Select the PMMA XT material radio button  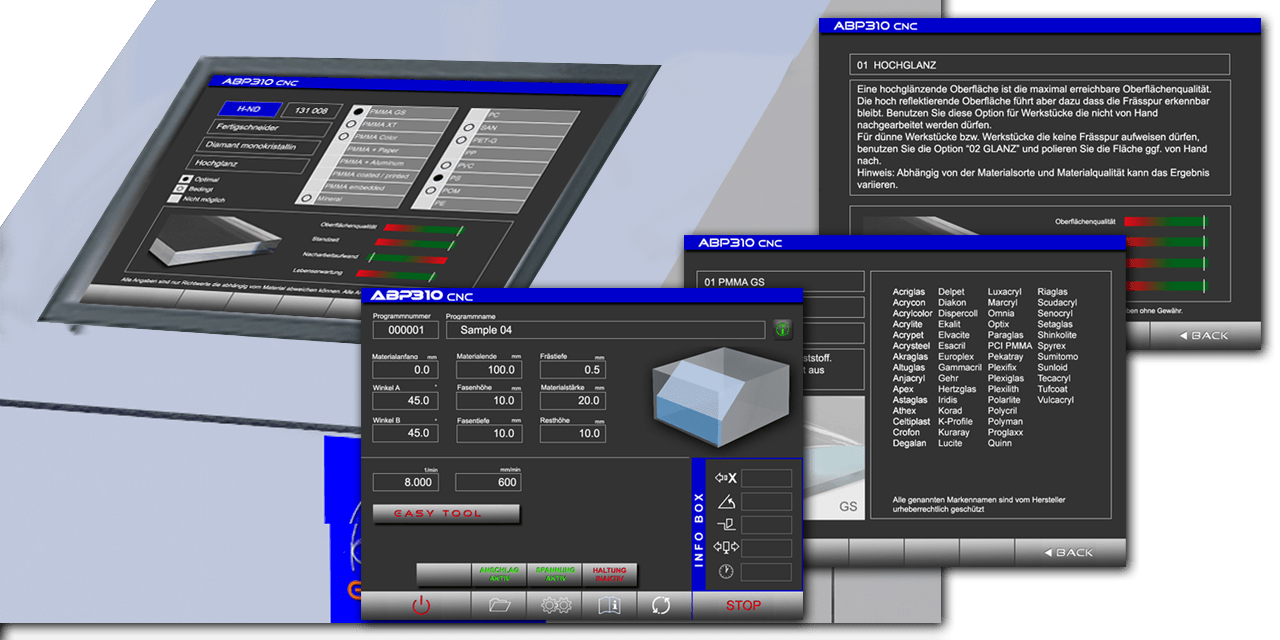pos(350,124)
